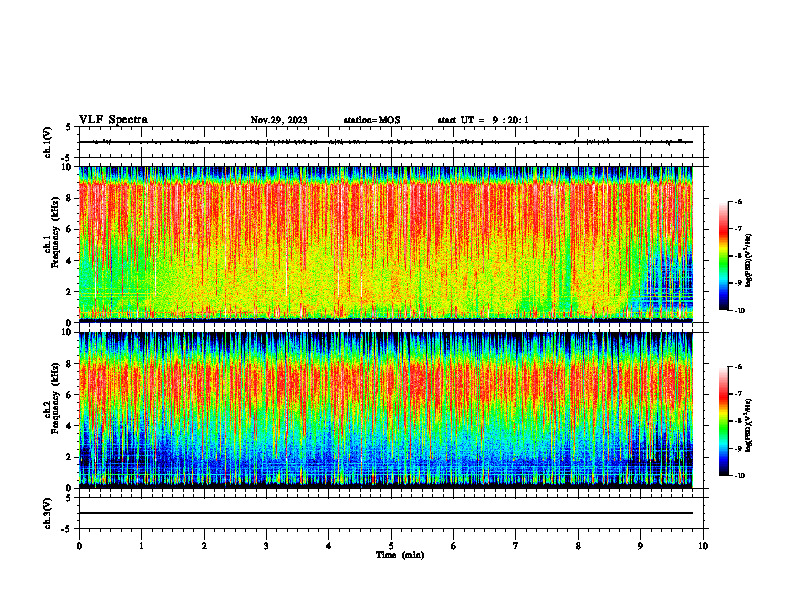Click the "2" kHz tick on ch.1 frequency axis
792x612 pixels.
click(70, 292)
